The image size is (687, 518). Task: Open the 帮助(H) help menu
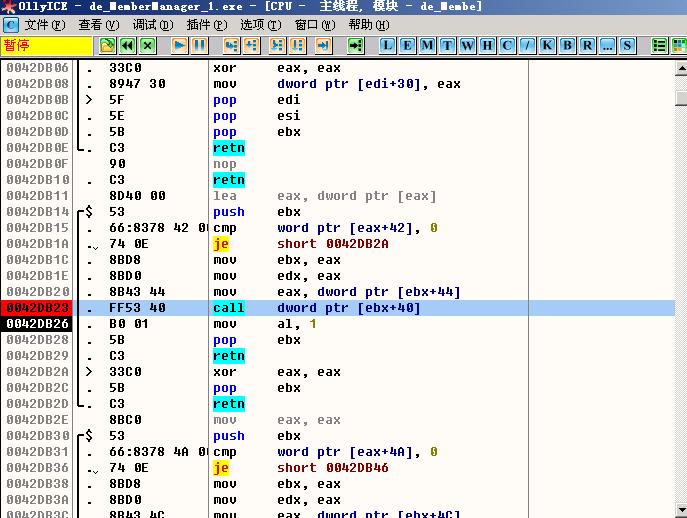coord(367,25)
